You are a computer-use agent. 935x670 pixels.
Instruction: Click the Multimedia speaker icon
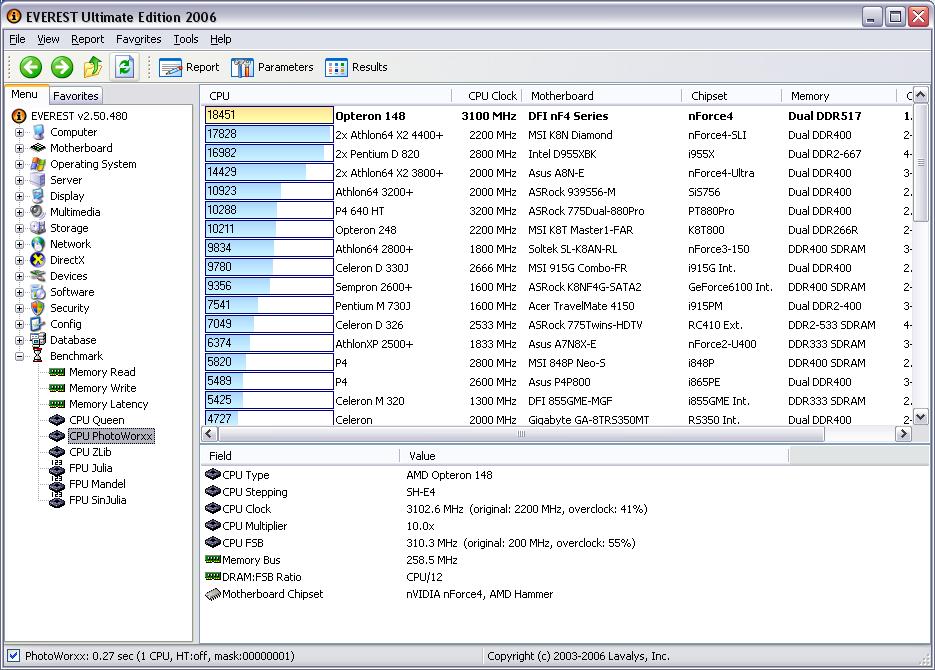(38, 212)
